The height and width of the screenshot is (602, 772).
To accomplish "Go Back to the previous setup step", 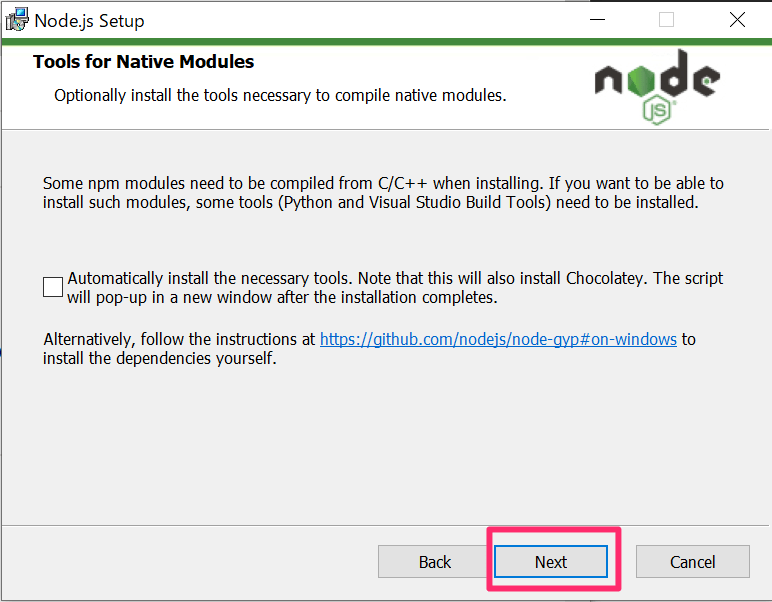I will point(435,562).
